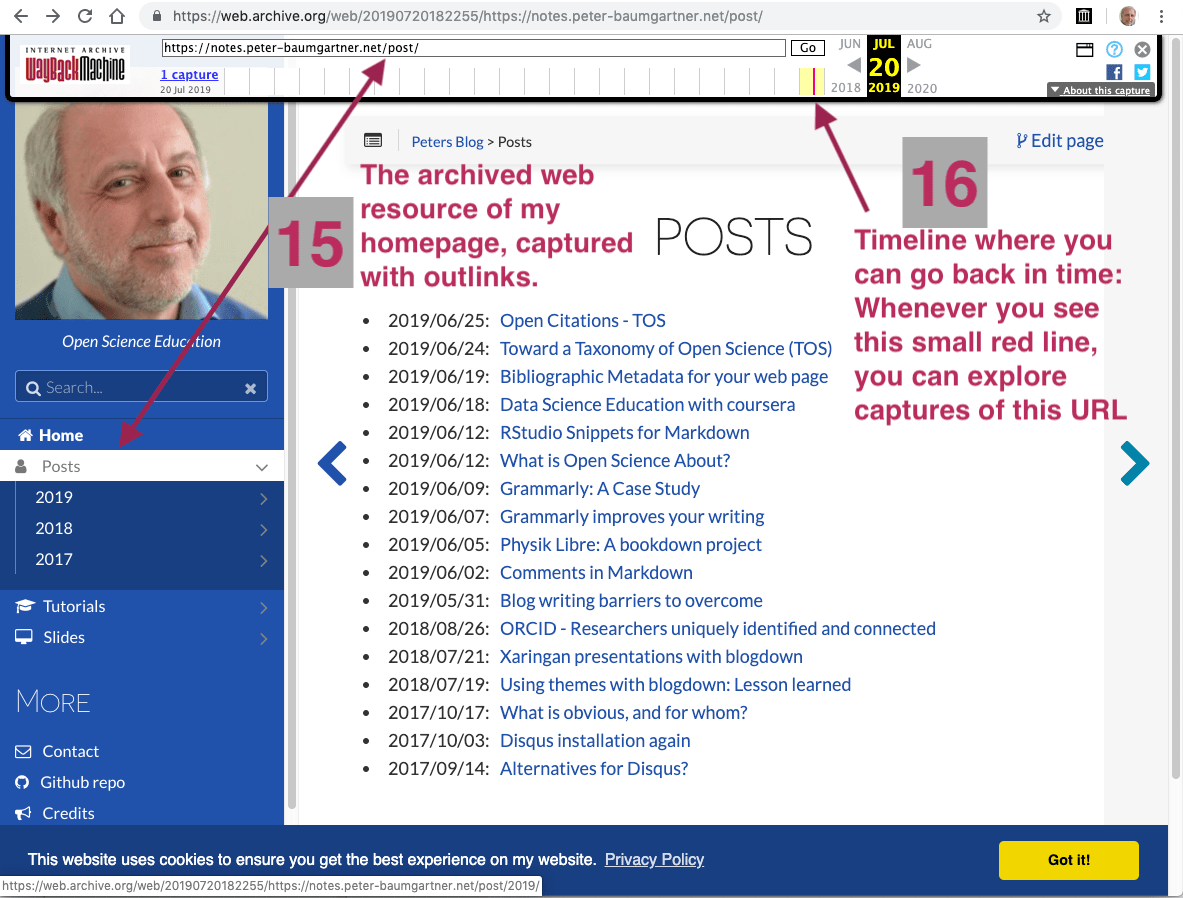Close the Wayback Machine toolbar
Image resolution: width=1183 pixels, height=898 pixels.
tap(1142, 49)
